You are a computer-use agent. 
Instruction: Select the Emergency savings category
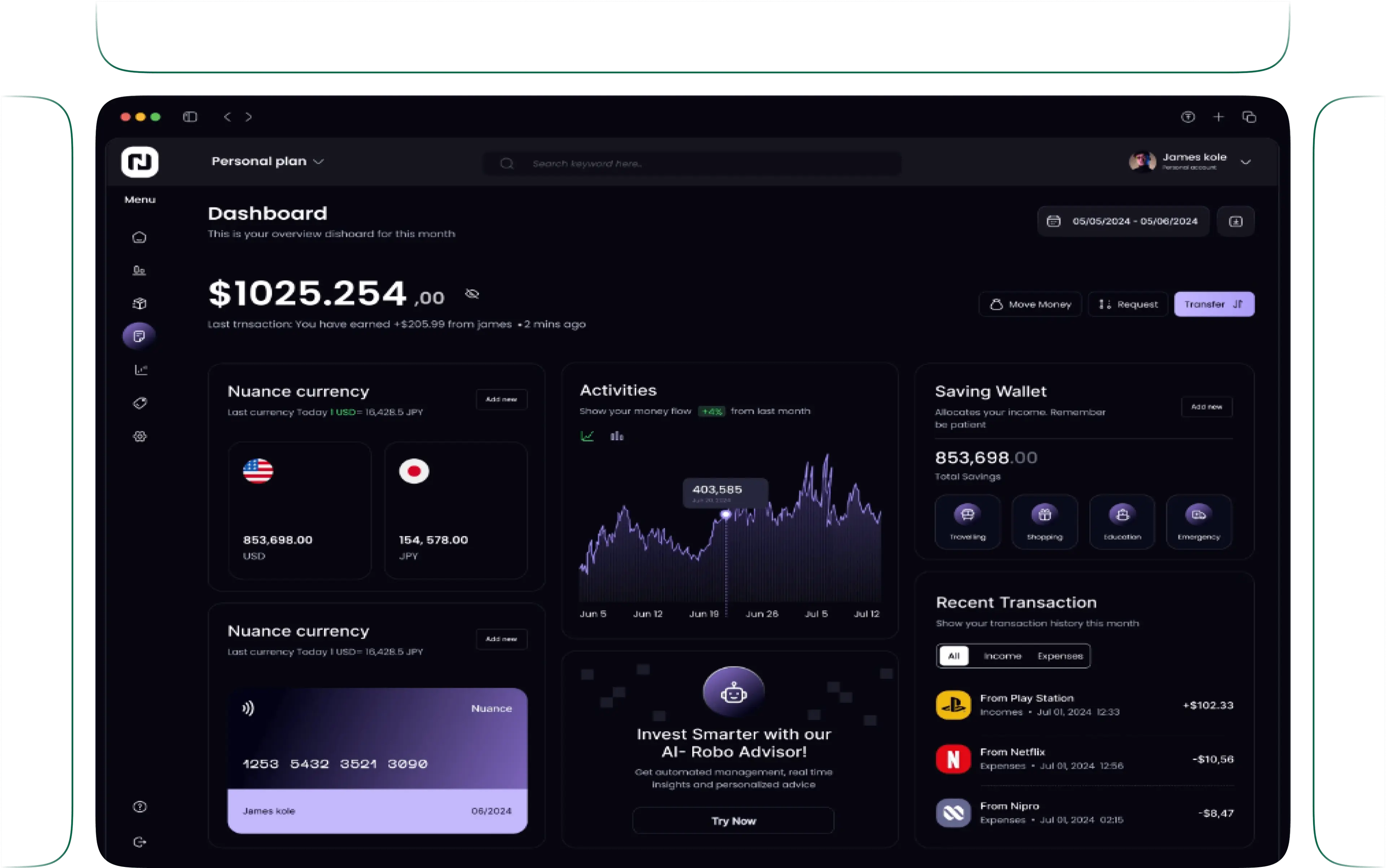coord(1199,522)
